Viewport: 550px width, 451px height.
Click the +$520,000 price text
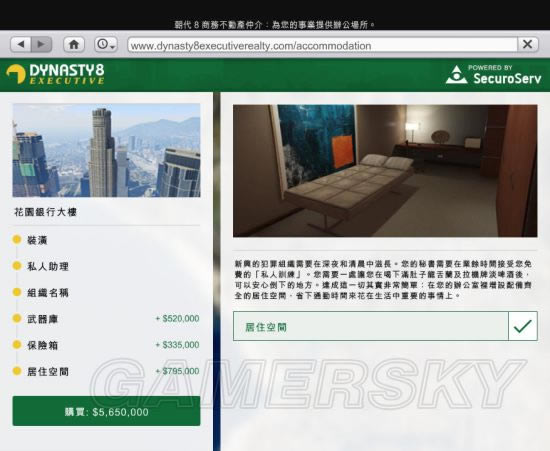177,318
